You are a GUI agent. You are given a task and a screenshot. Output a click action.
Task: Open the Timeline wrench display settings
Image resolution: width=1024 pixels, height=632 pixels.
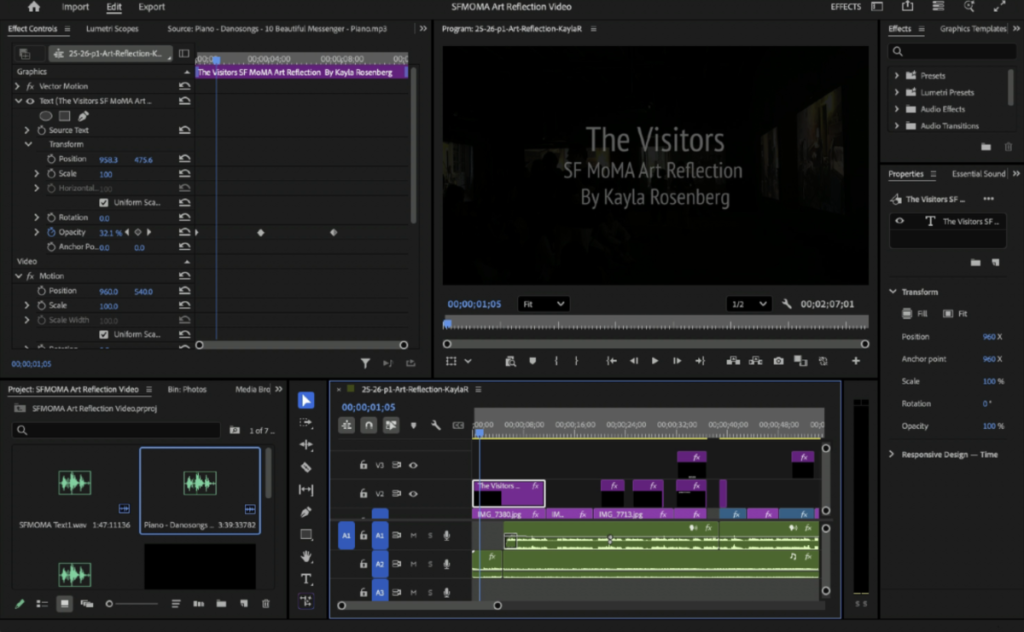pyautogui.click(x=436, y=425)
